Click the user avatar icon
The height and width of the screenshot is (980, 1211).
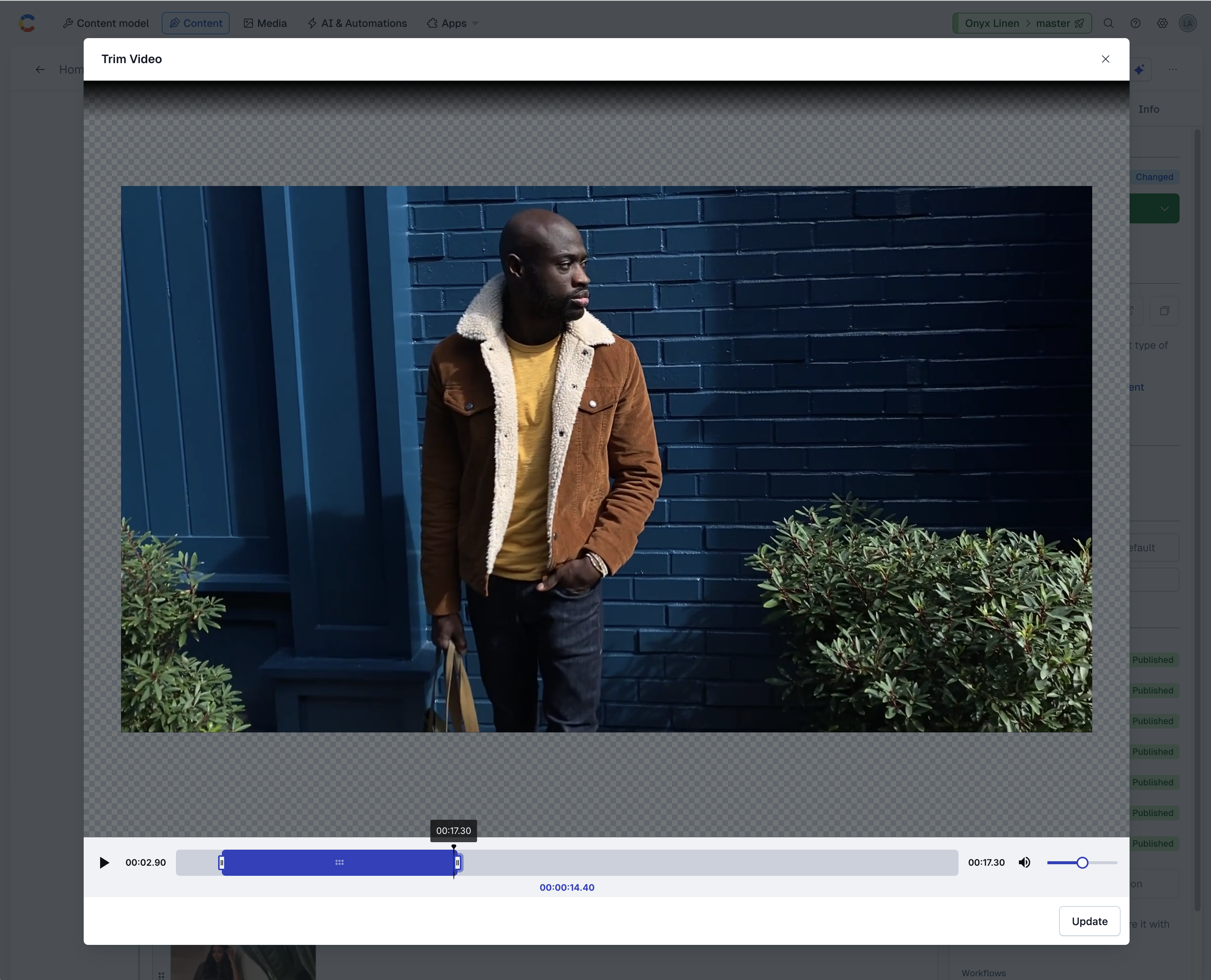coord(1187,23)
